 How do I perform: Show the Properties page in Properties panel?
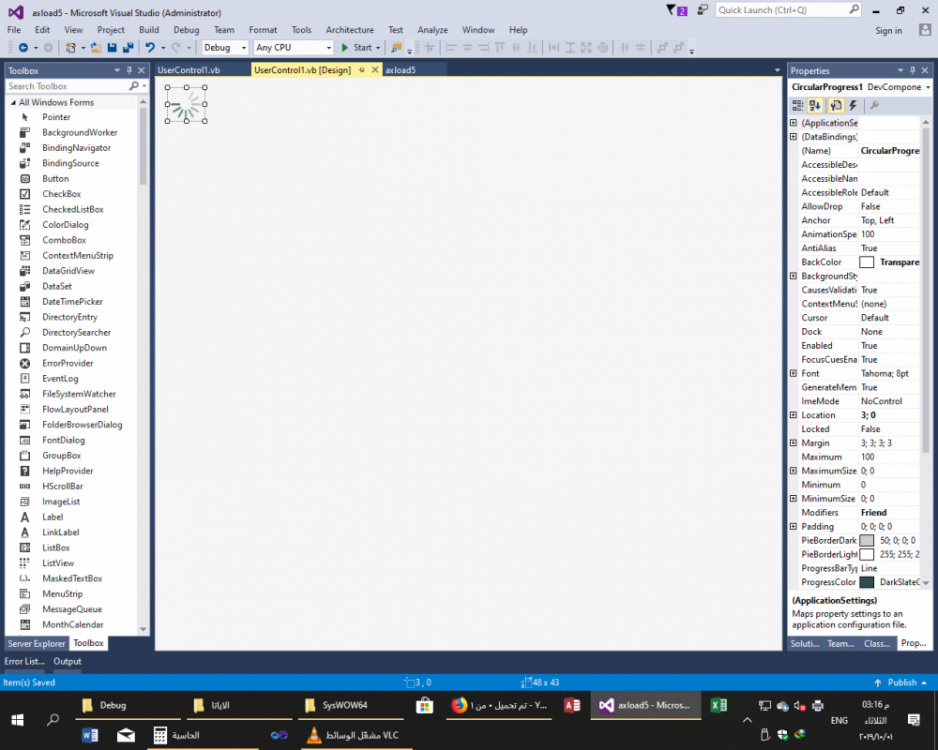click(836, 106)
